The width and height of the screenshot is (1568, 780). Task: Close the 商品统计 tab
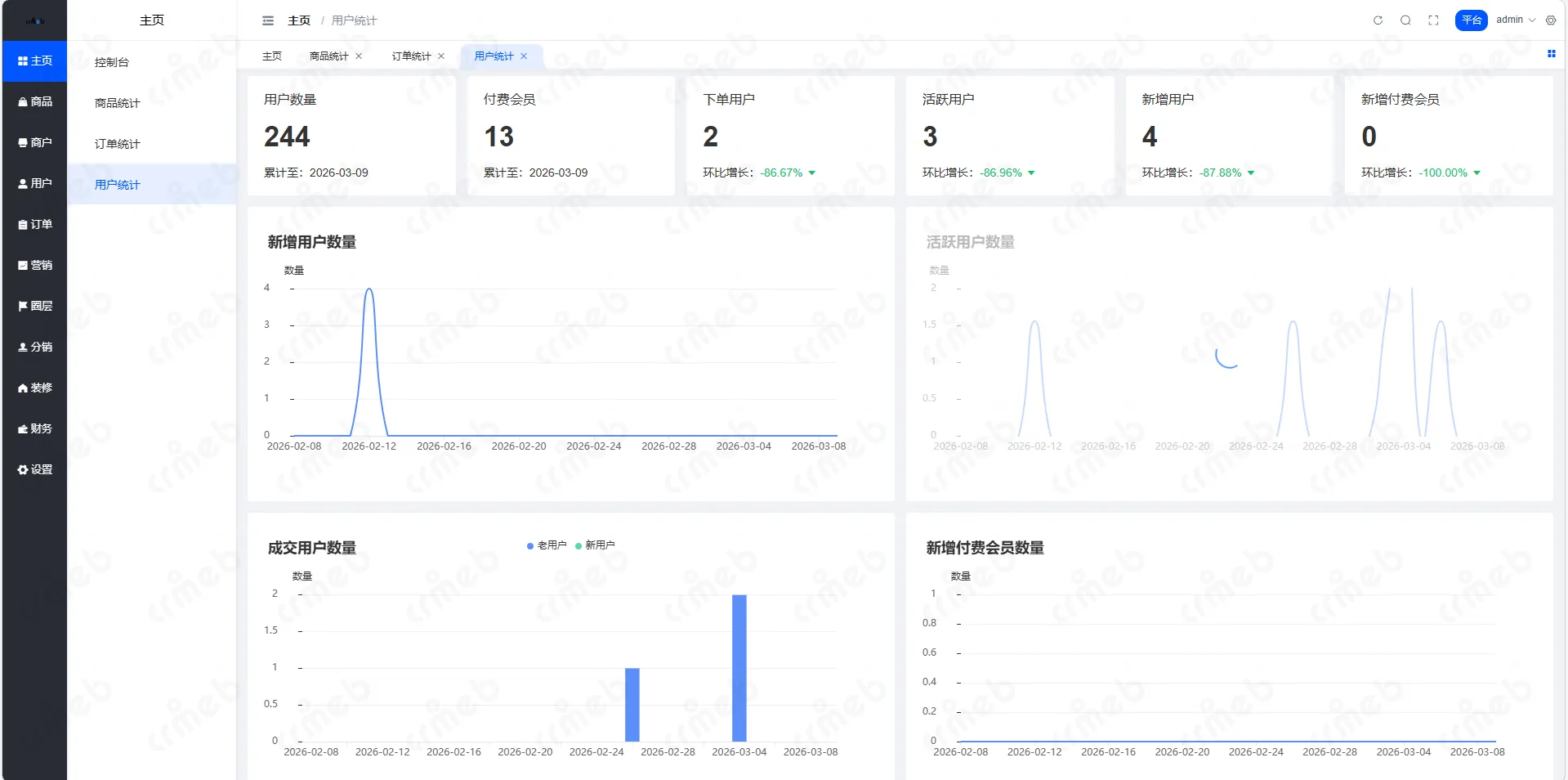pyautogui.click(x=359, y=56)
